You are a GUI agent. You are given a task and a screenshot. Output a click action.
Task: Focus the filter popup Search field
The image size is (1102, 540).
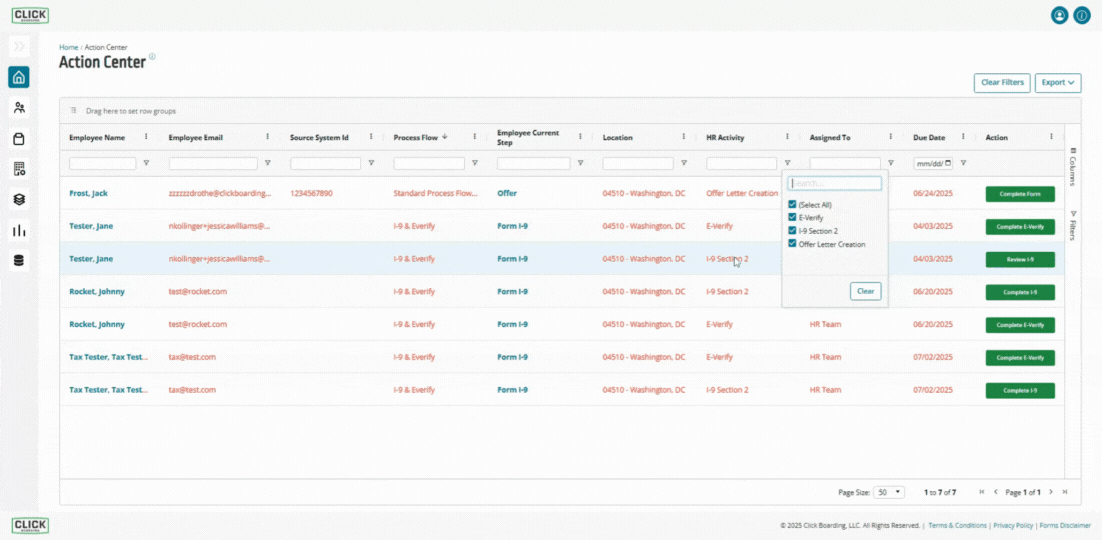(x=834, y=184)
